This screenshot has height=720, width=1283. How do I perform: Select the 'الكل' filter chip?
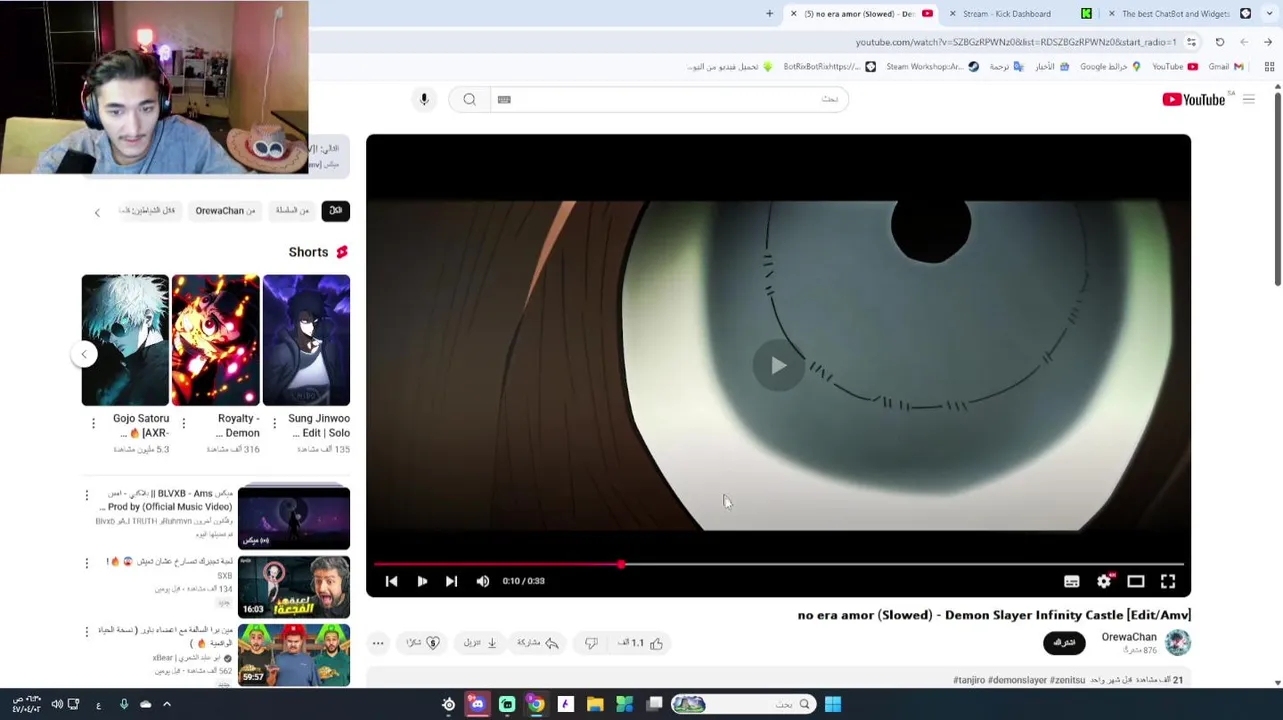click(335, 211)
